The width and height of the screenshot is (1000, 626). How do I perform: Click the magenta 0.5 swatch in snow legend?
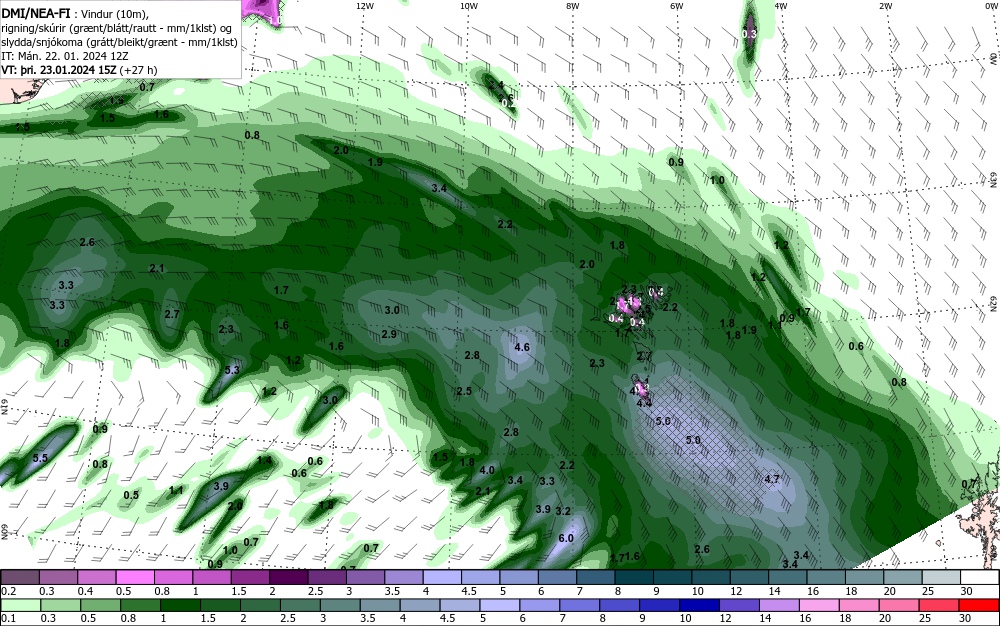(x=135, y=578)
